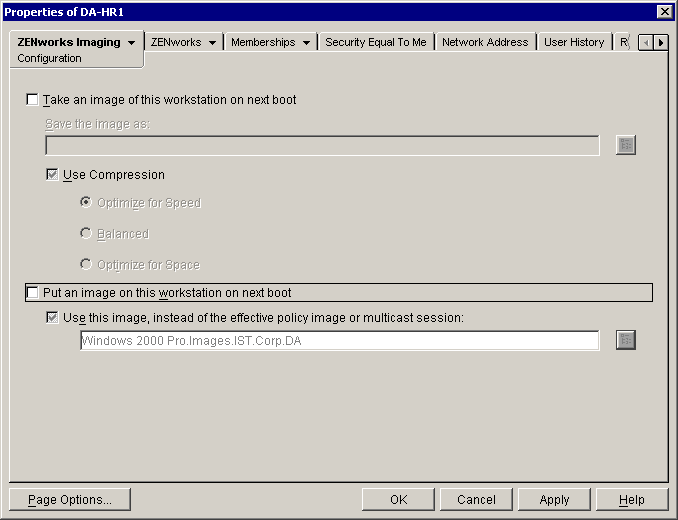Viewport: 678px width, 520px height.
Task: Toggle the Use Compression checkbox
Action: point(52,175)
